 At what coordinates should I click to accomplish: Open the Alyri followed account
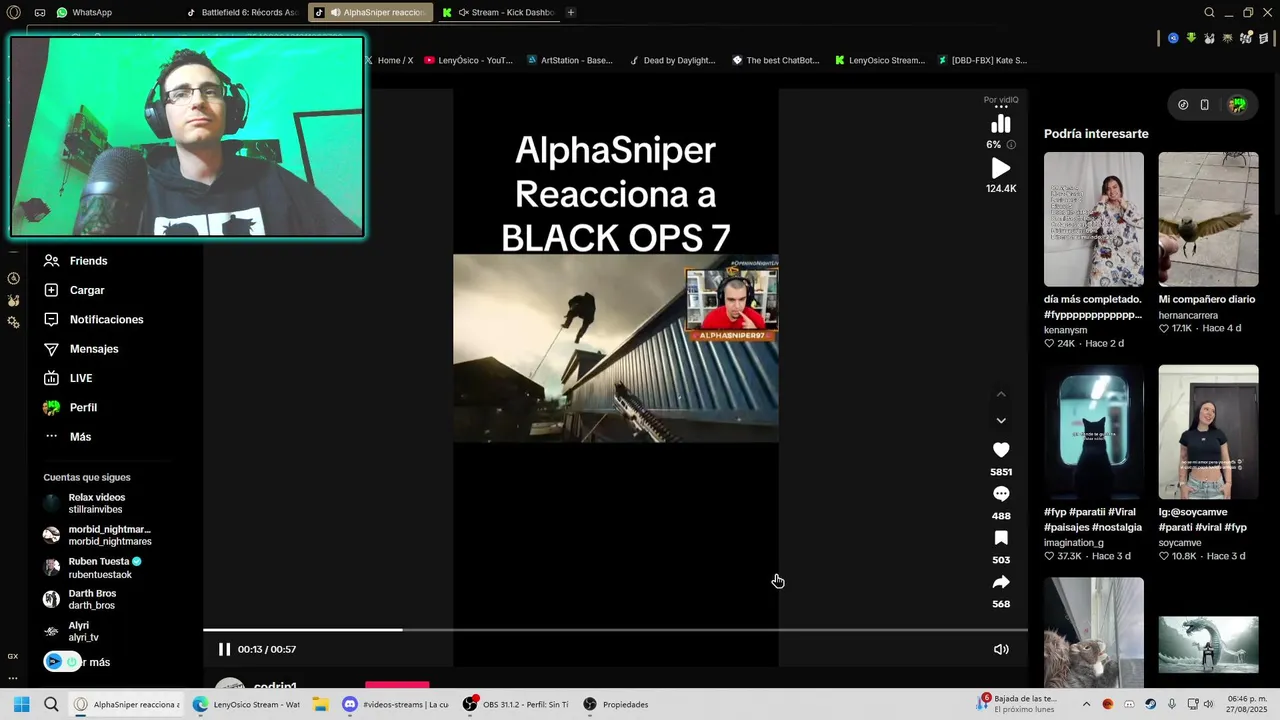tap(71, 631)
